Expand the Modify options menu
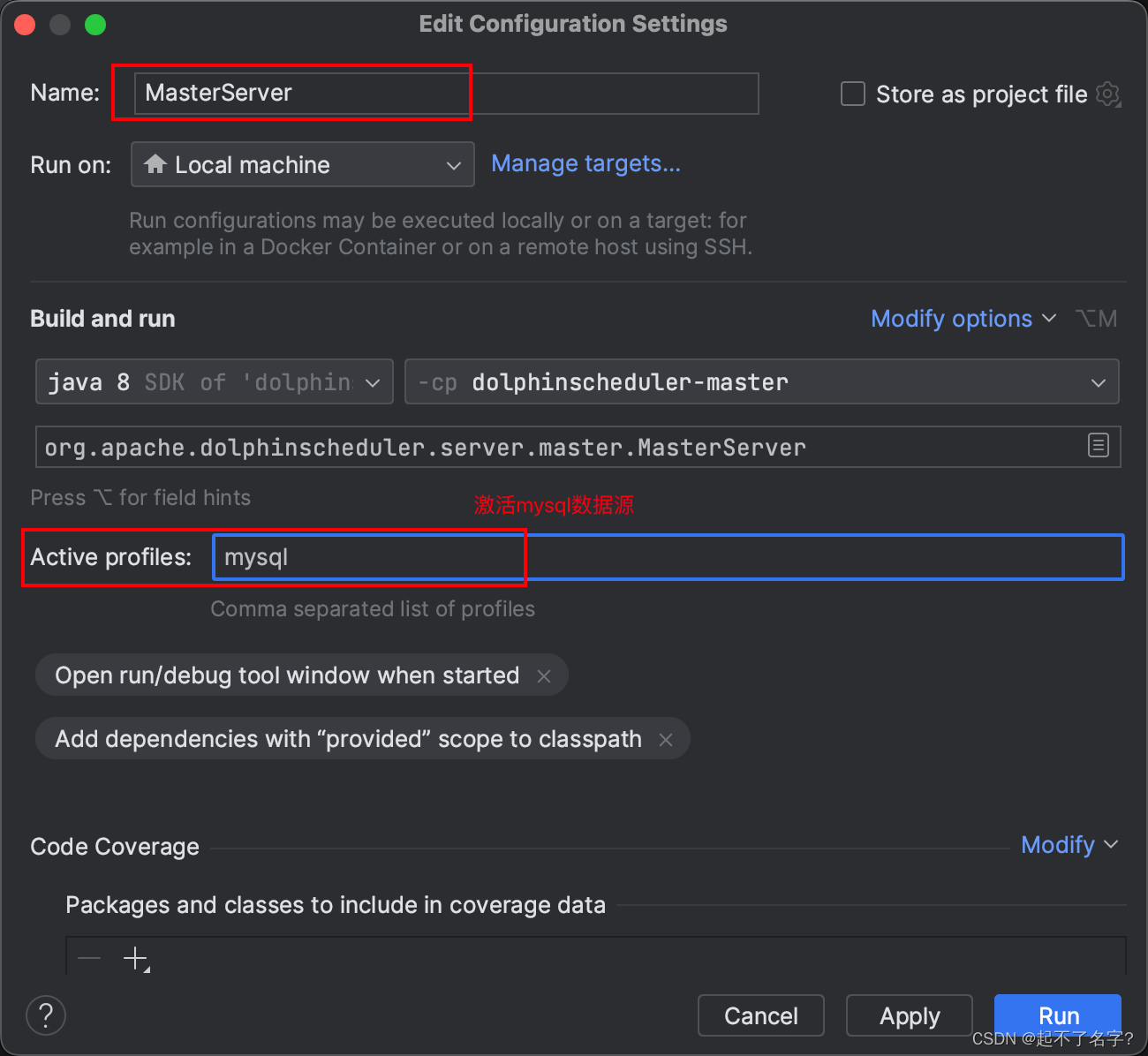 [963, 319]
